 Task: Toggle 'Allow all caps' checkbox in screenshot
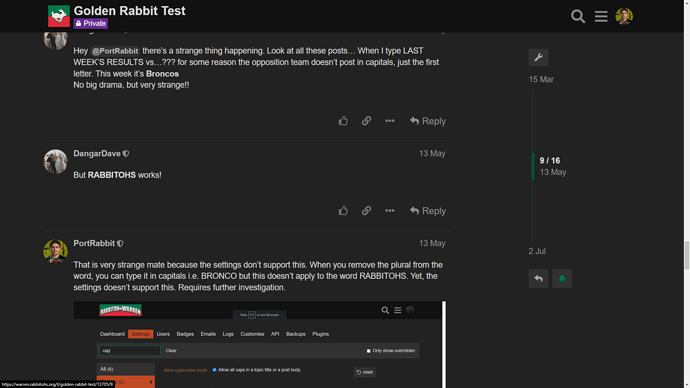214,370
